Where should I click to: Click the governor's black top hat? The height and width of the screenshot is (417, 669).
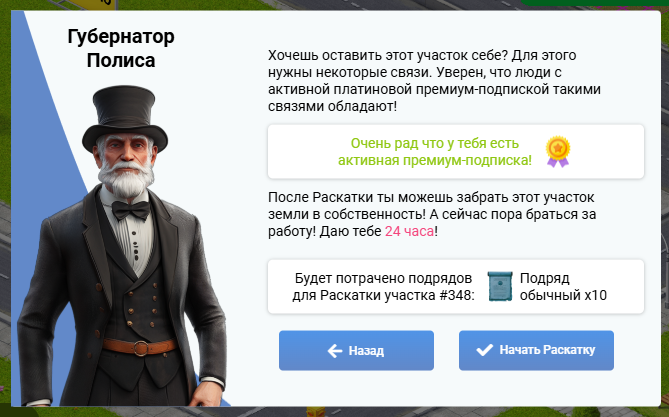coord(125,117)
